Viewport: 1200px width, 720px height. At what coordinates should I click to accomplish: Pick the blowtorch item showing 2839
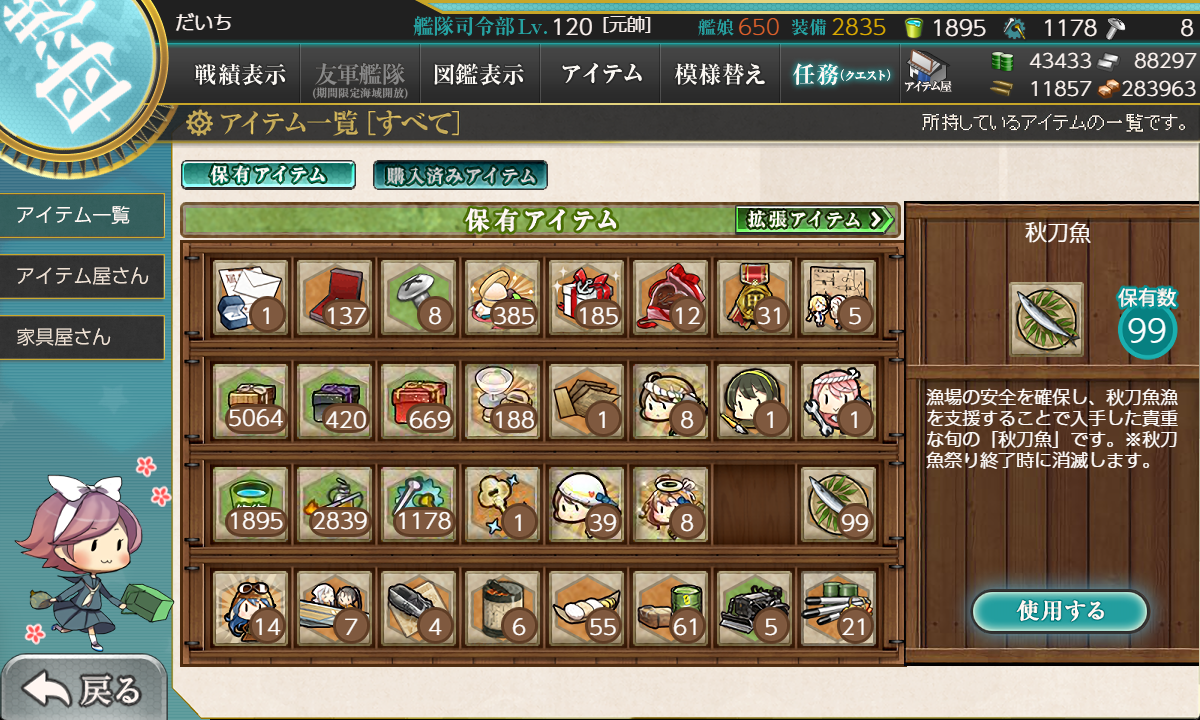336,504
